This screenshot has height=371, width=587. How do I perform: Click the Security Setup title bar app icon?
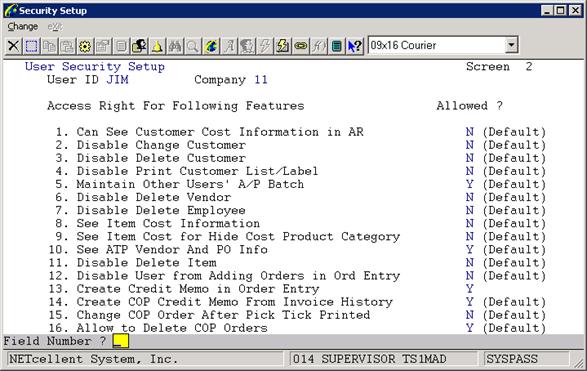click(10, 10)
